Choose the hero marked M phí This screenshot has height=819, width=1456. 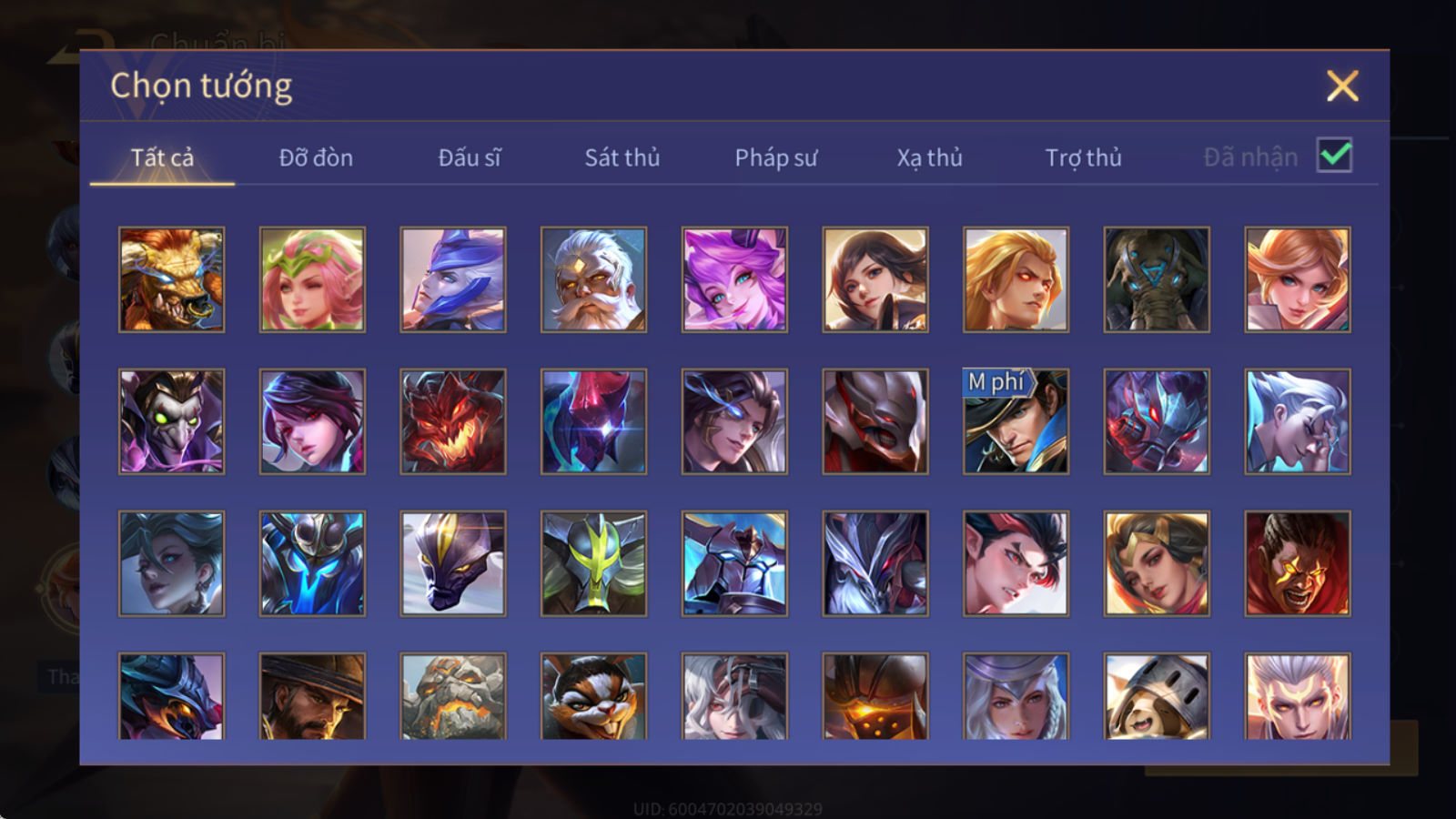[1016, 421]
